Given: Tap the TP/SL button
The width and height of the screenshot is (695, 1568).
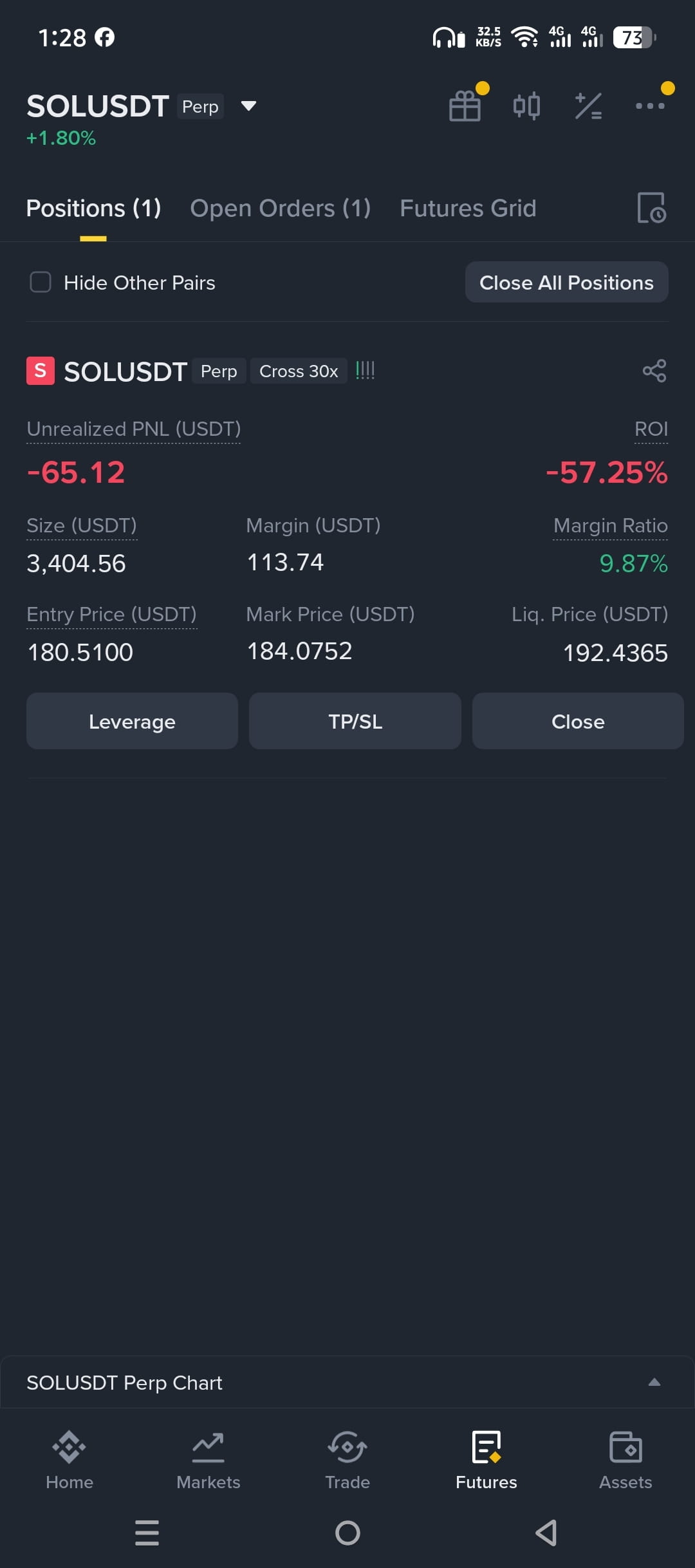Looking at the screenshot, I should (x=355, y=722).
